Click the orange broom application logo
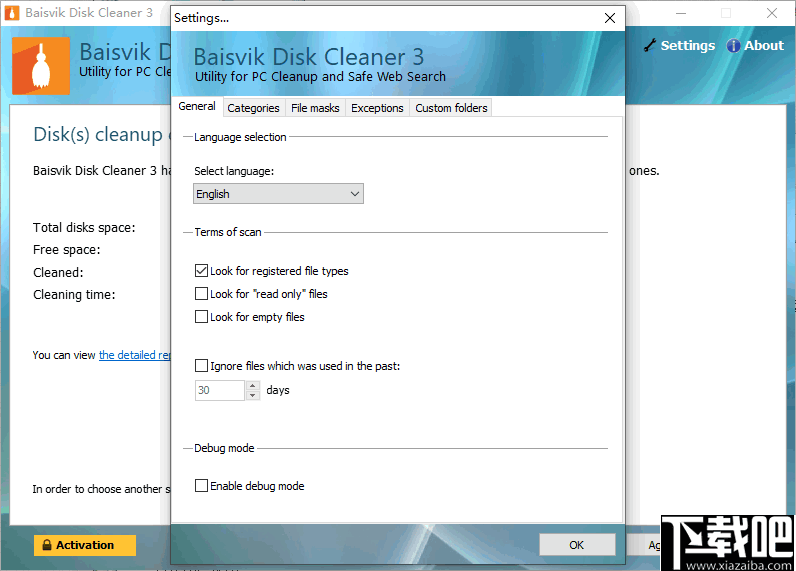 (x=41, y=66)
